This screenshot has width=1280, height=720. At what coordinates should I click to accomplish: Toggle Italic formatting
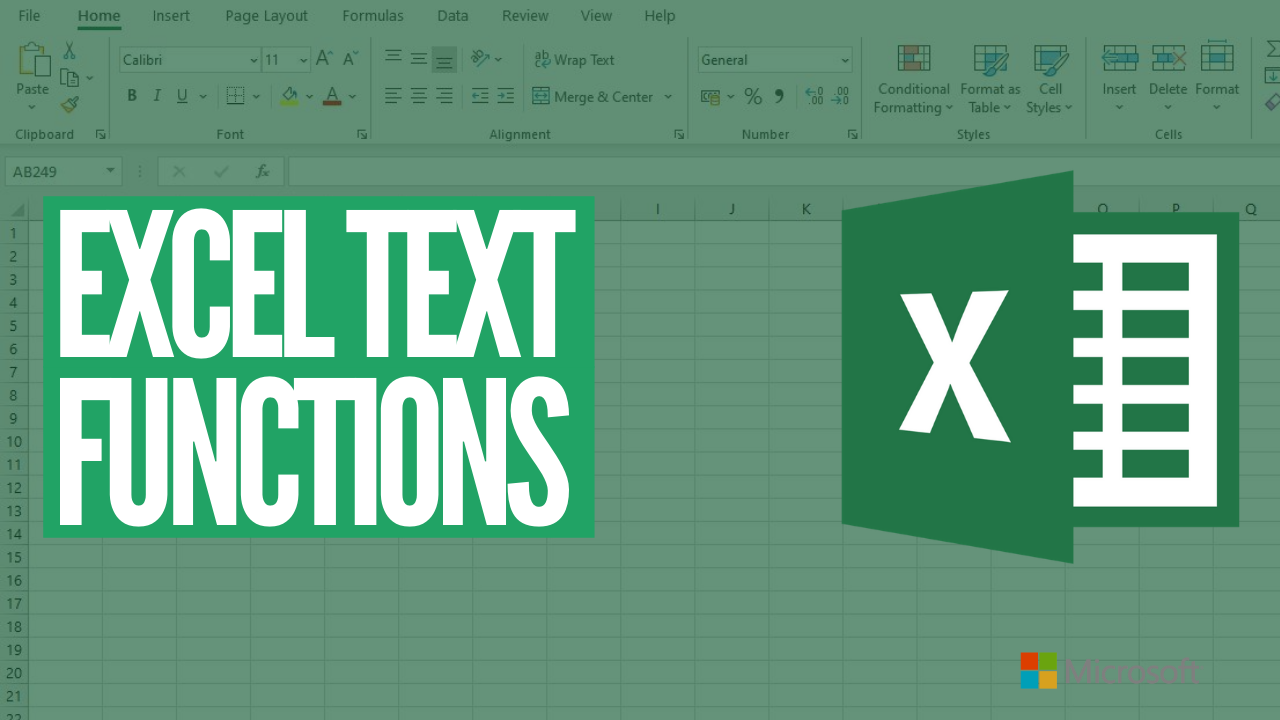pyautogui.click(x=157, y=97)
